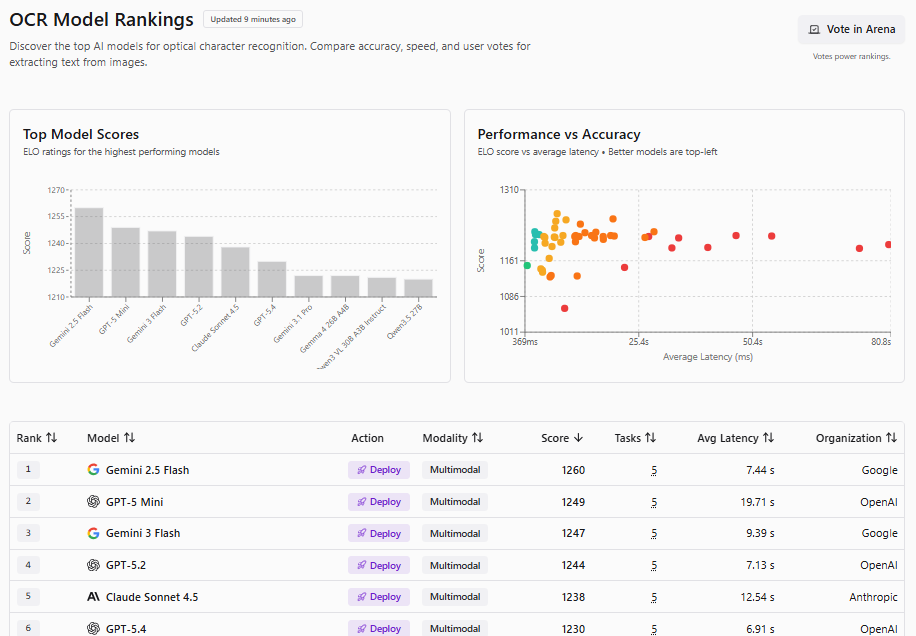Sort by Organization column arrows
Viewport: 916px width, 636px height.
tap(891, 437)
